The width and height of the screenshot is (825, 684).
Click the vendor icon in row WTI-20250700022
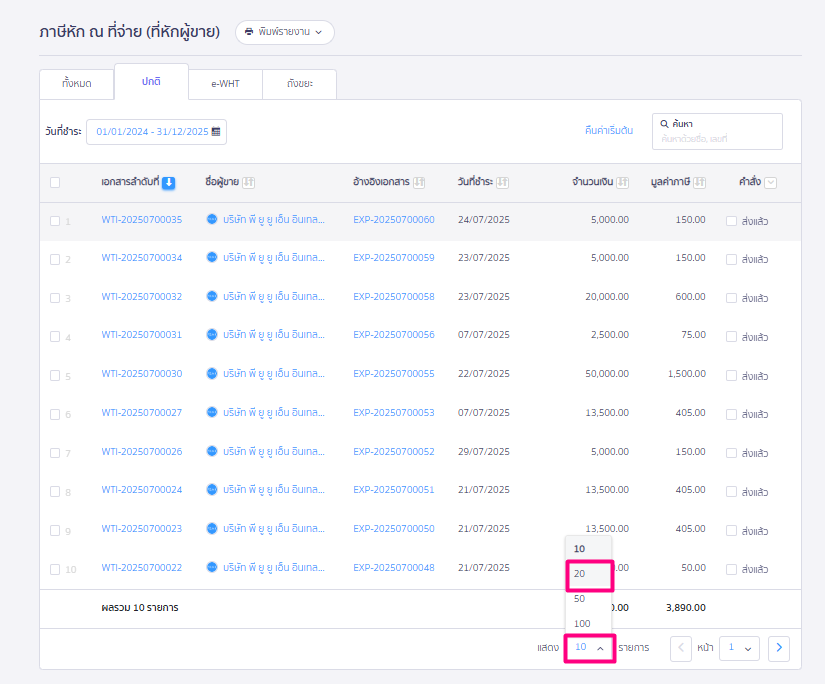coord(212,567)
